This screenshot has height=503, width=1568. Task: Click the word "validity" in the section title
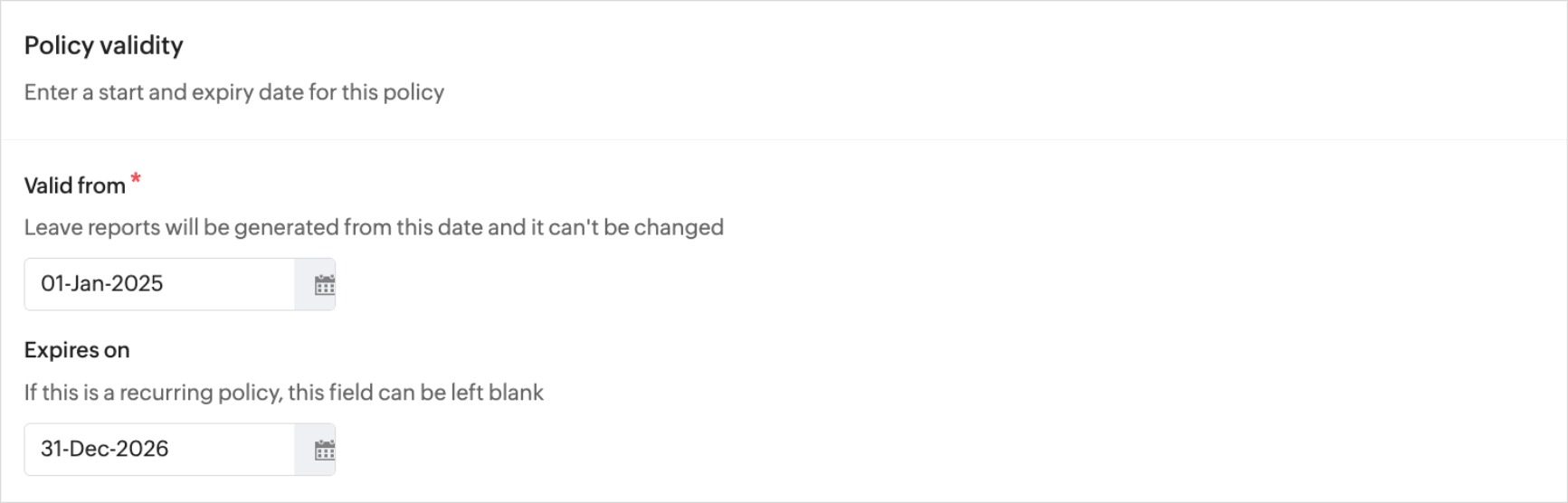click(142, 45)
